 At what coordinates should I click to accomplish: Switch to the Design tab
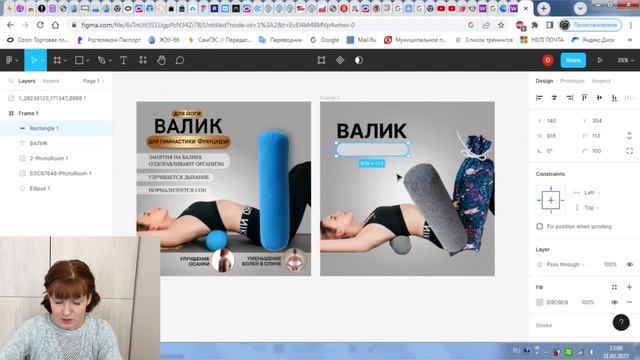pos(544,81)
